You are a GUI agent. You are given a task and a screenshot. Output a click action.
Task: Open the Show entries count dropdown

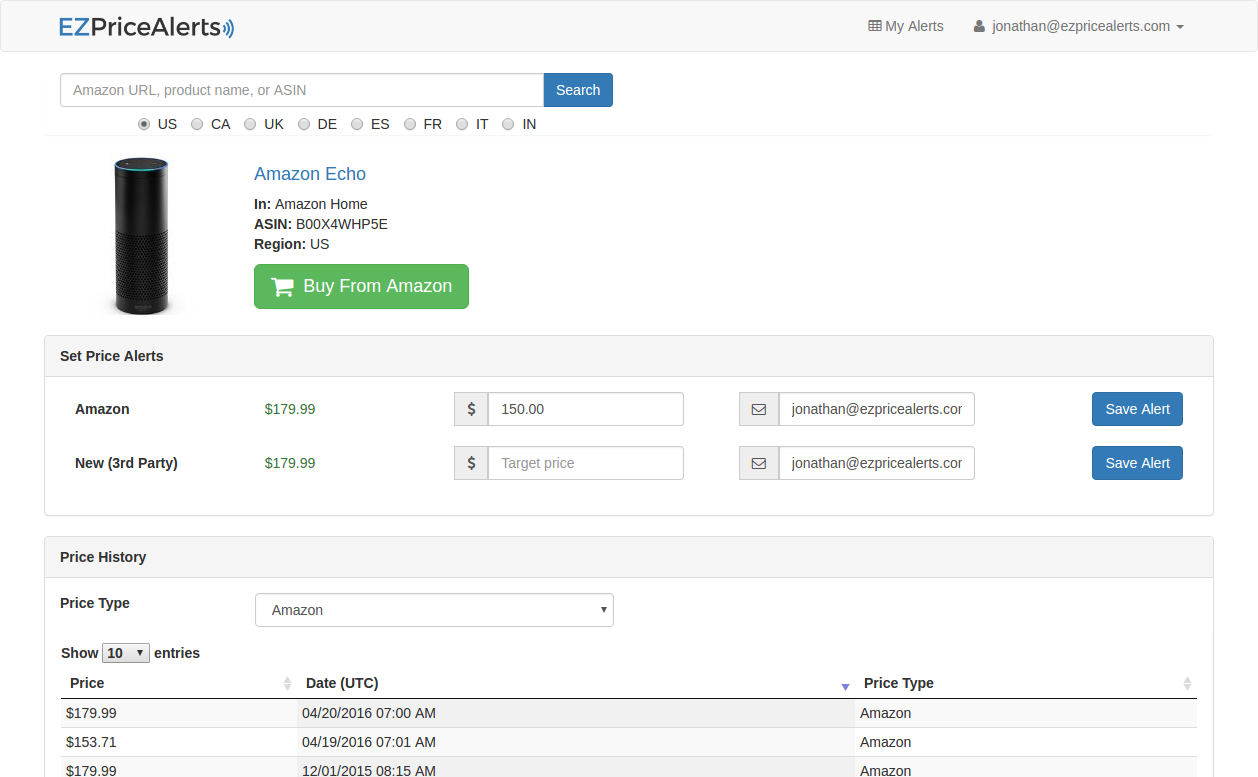126,653
